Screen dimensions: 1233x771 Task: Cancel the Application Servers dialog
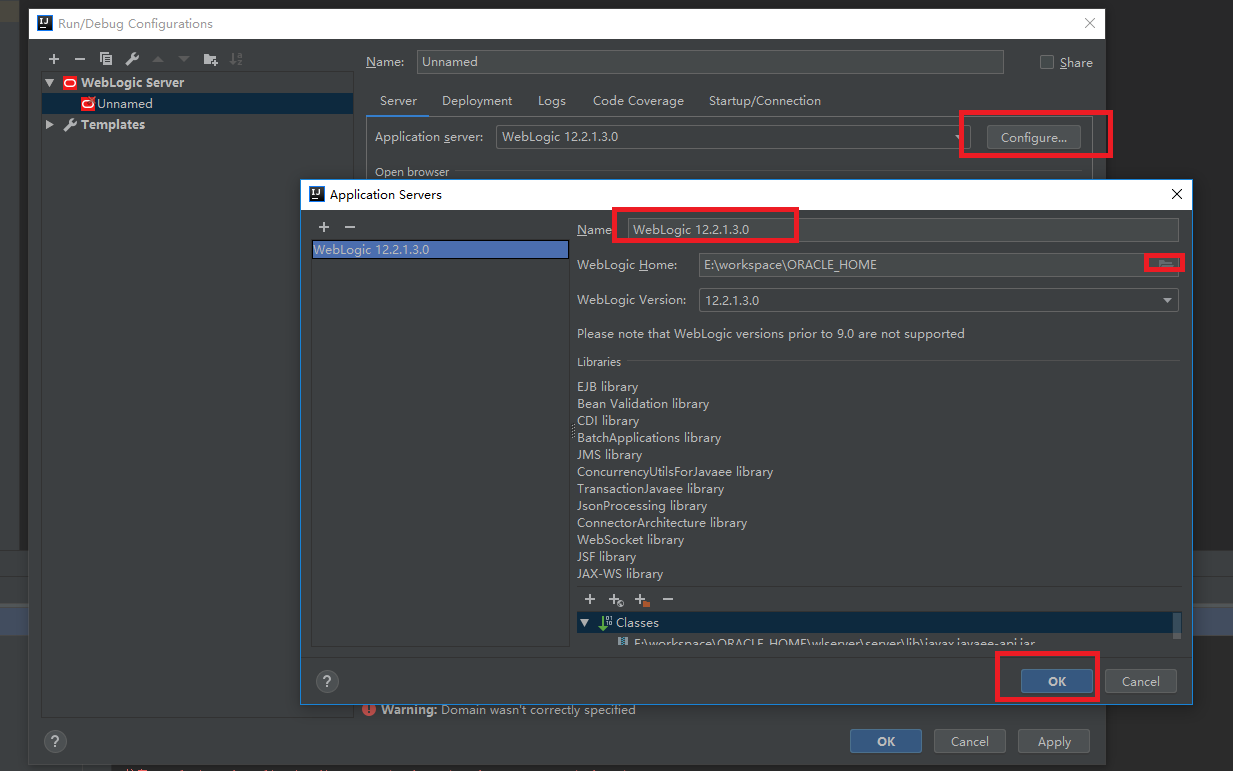1141,681
